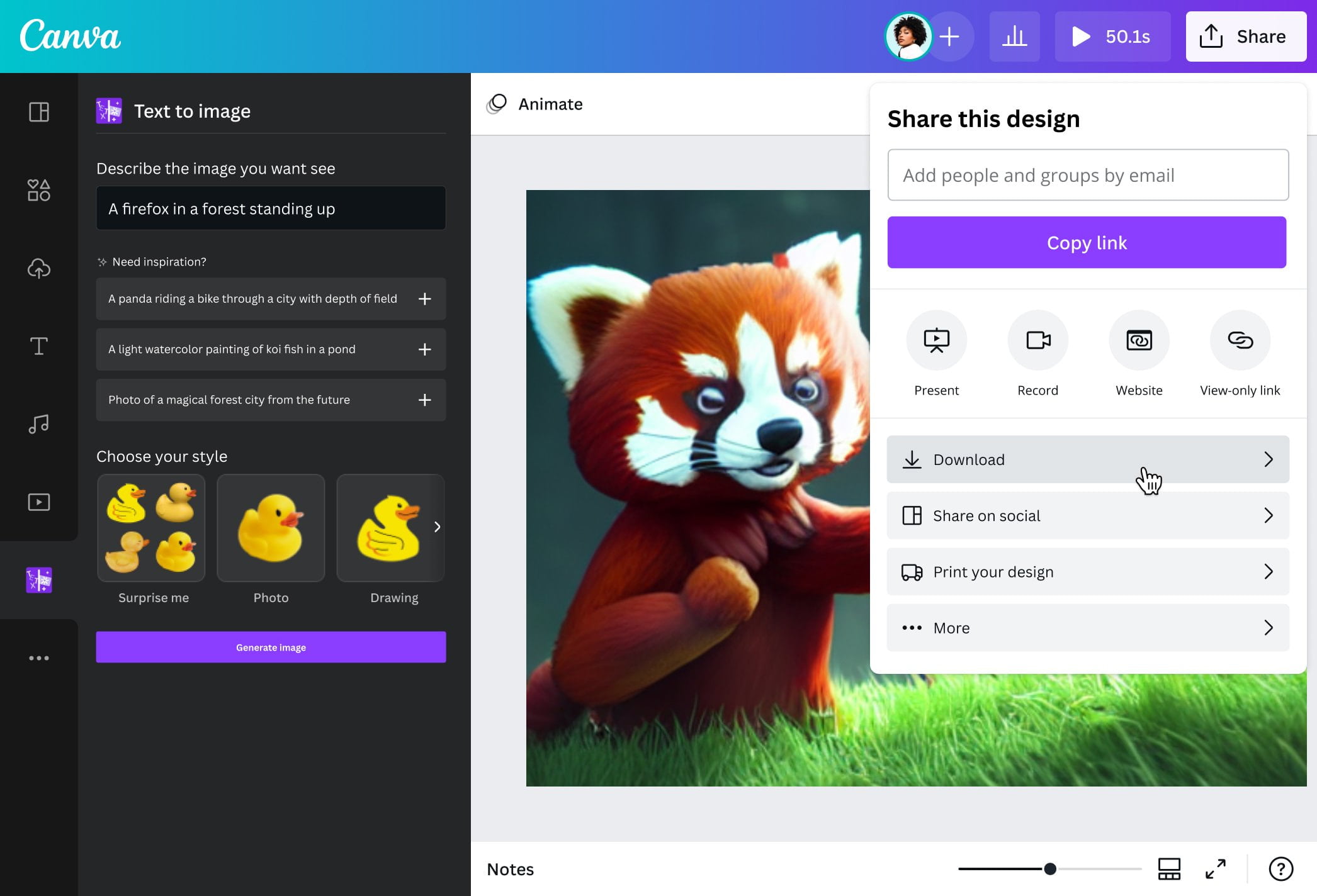This screenshot has width=1317, height=896.
Task: Select the Text tool icon
Action: click(x=38, y=346)
